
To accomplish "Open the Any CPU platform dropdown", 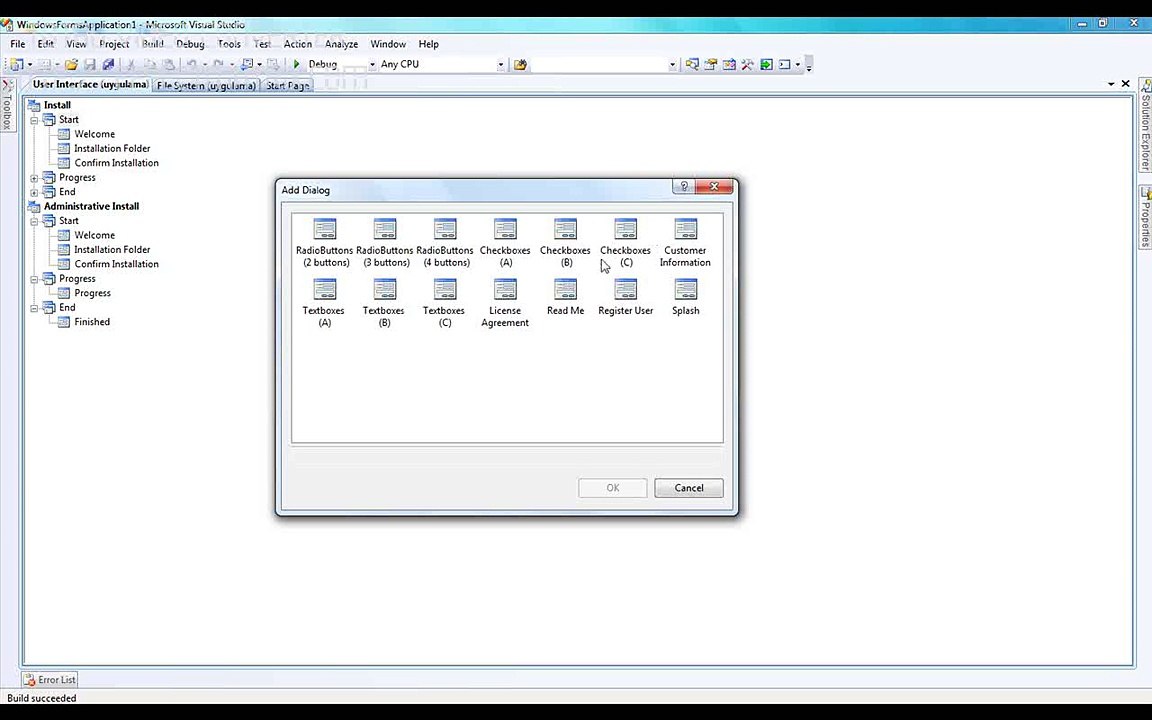I will pos(500,65).
